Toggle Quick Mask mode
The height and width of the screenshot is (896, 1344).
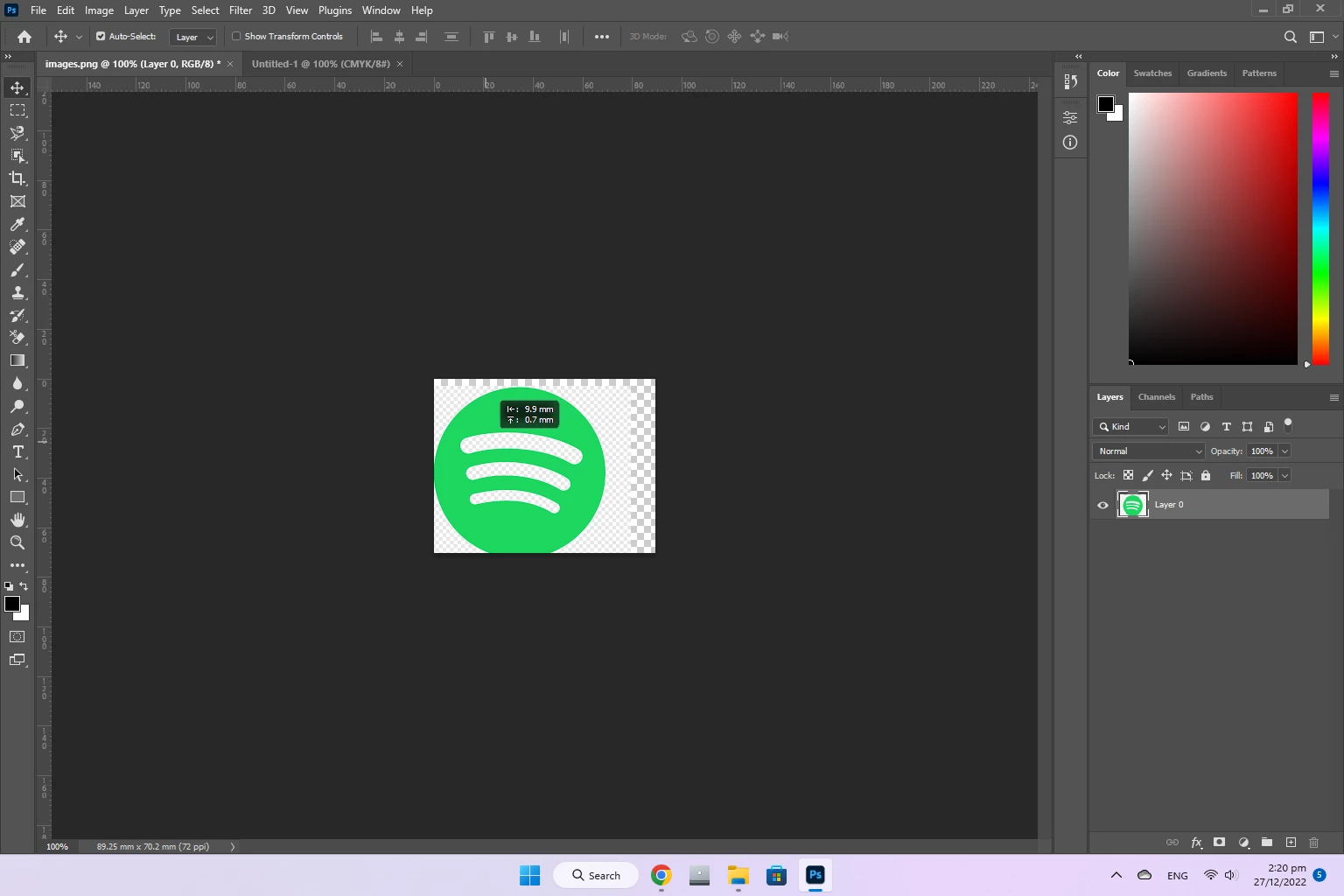[17, 637]
